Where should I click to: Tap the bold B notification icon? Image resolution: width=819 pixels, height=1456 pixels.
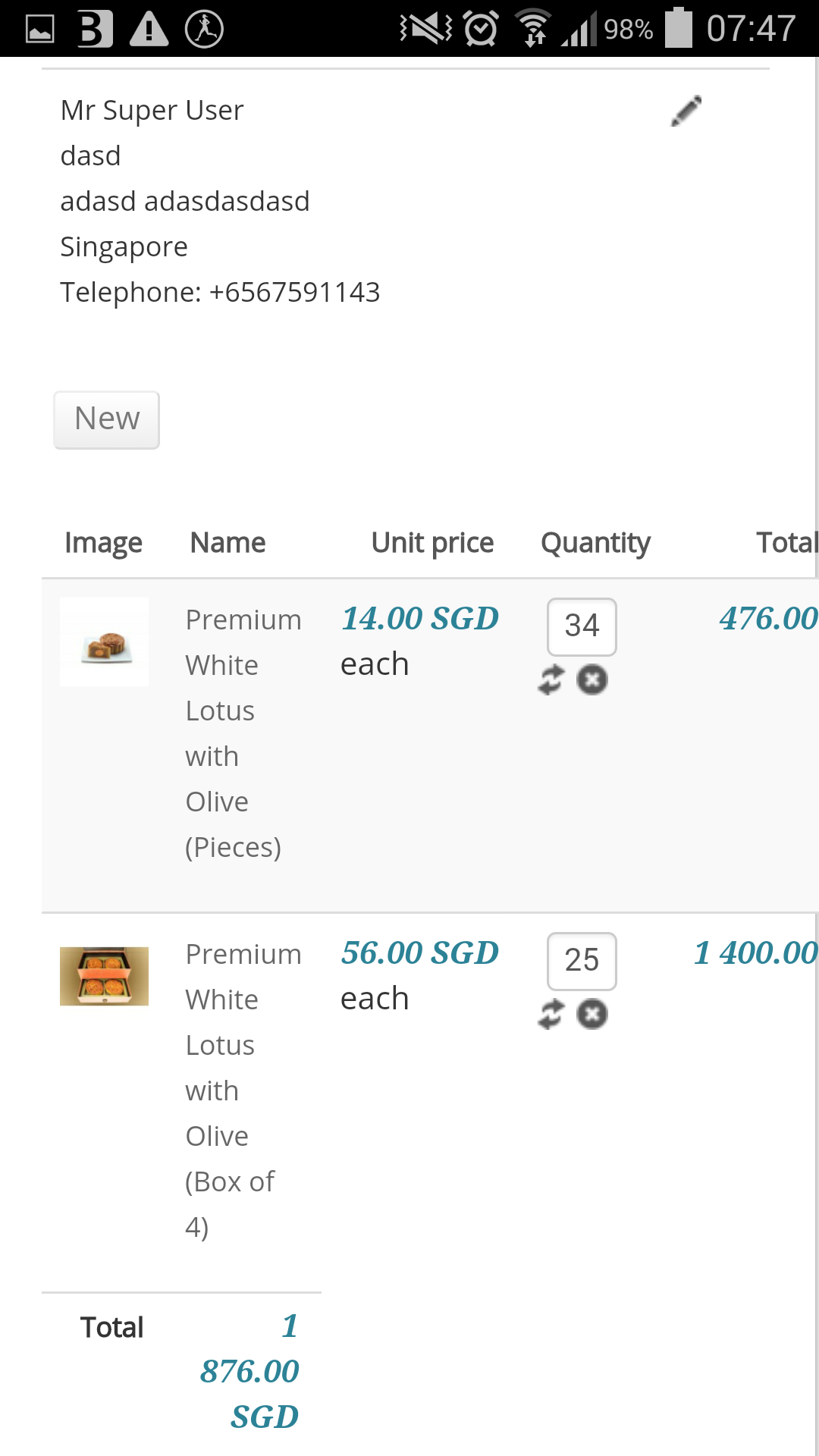click(95, 29)
